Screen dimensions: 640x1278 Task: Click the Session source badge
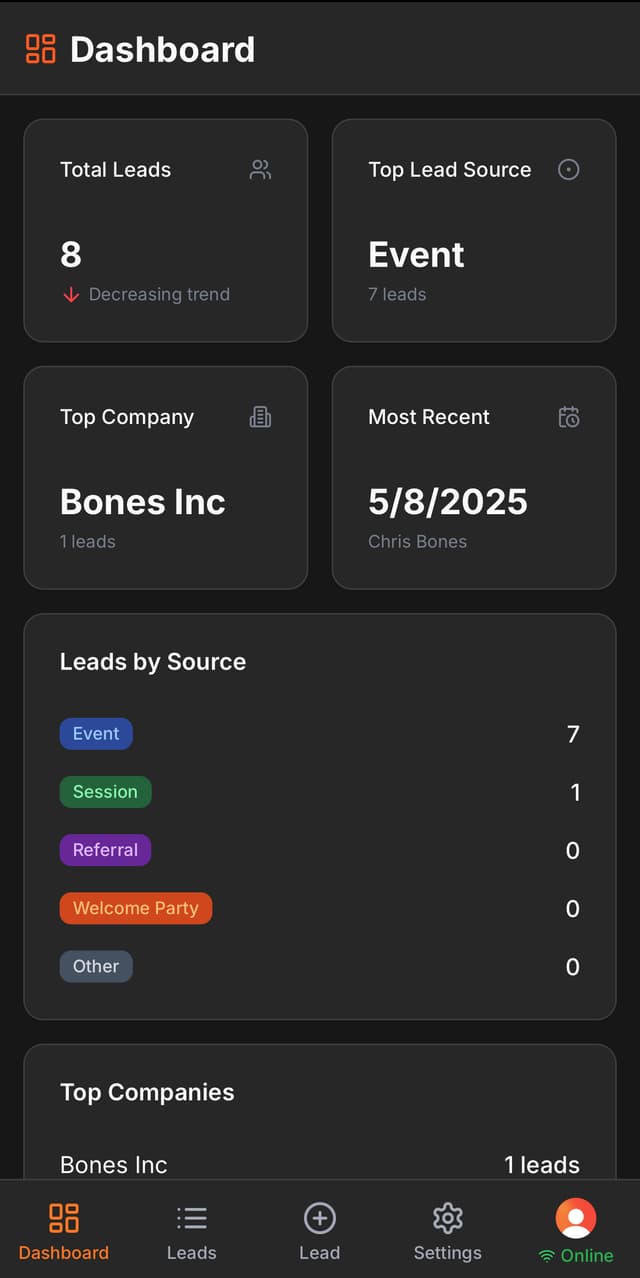pyautogui.click(x=105, y=791)
